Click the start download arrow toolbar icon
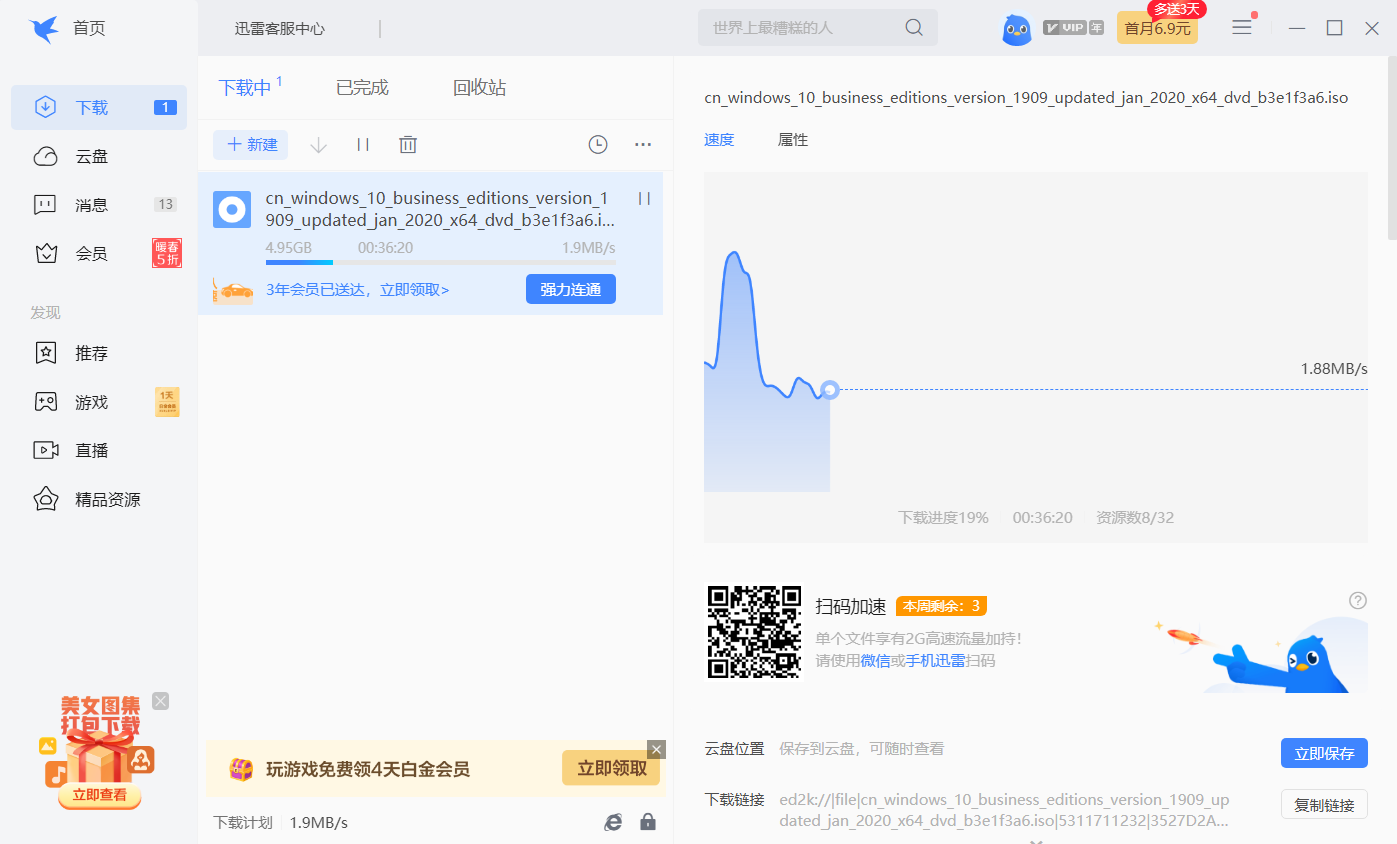The width and height of the screenshot is (1397, 844). click(x=319, y=145)
